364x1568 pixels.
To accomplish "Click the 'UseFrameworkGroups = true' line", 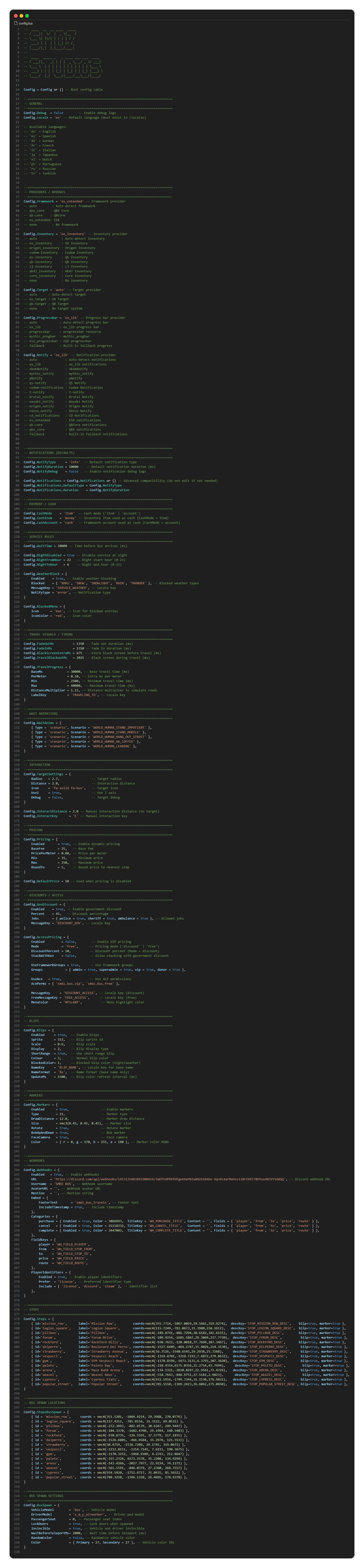I will tap(82, 965).
